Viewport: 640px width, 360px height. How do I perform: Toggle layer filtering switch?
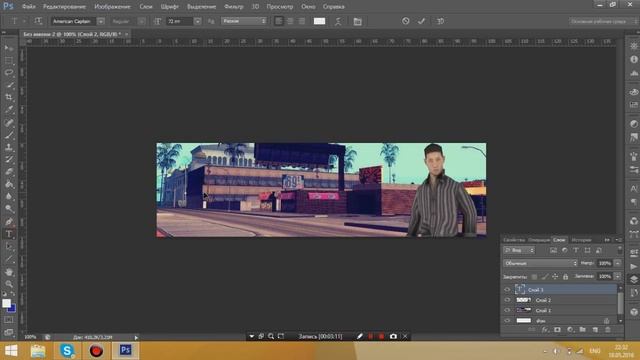pos(620,249)
